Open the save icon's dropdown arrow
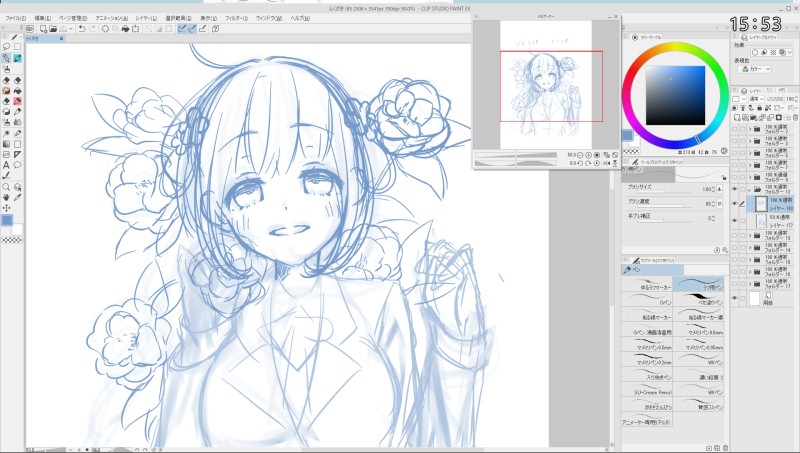This screenshot has height=453, width=800. (x=71, y=29)
